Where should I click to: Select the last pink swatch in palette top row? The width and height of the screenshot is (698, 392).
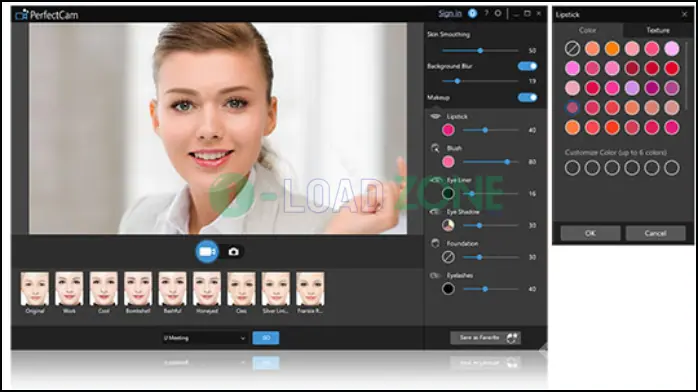672,48
